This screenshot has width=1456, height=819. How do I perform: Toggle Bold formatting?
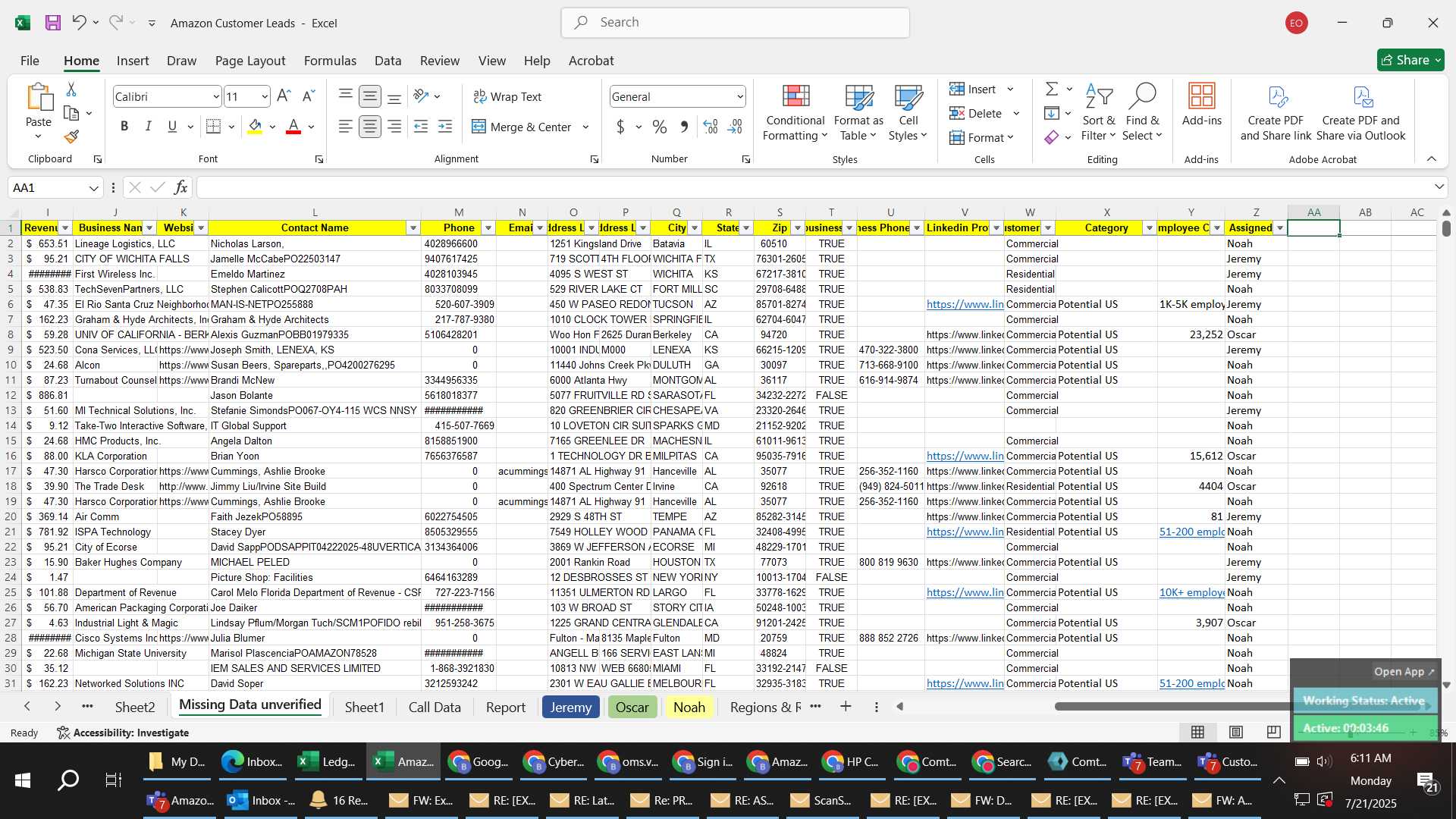coord(124,127)
